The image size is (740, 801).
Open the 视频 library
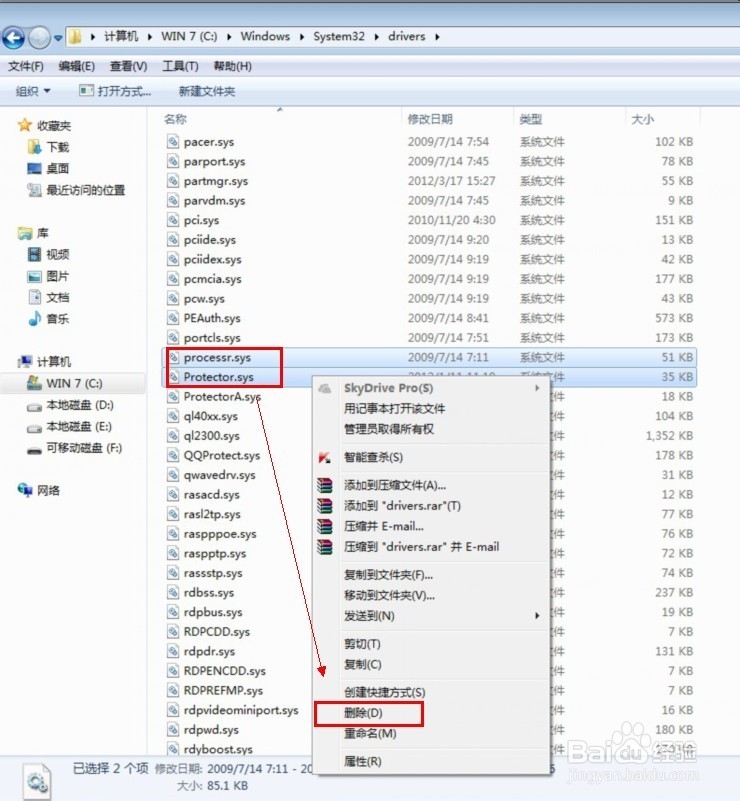click(48, 254)
